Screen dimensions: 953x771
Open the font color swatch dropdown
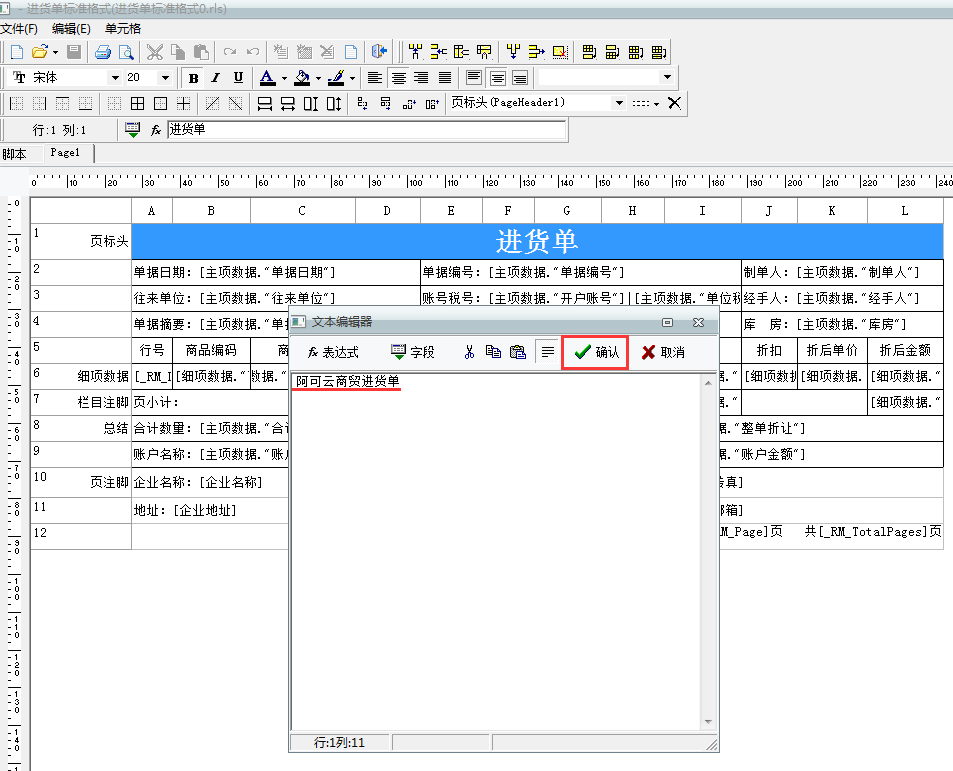click(283, 77)
